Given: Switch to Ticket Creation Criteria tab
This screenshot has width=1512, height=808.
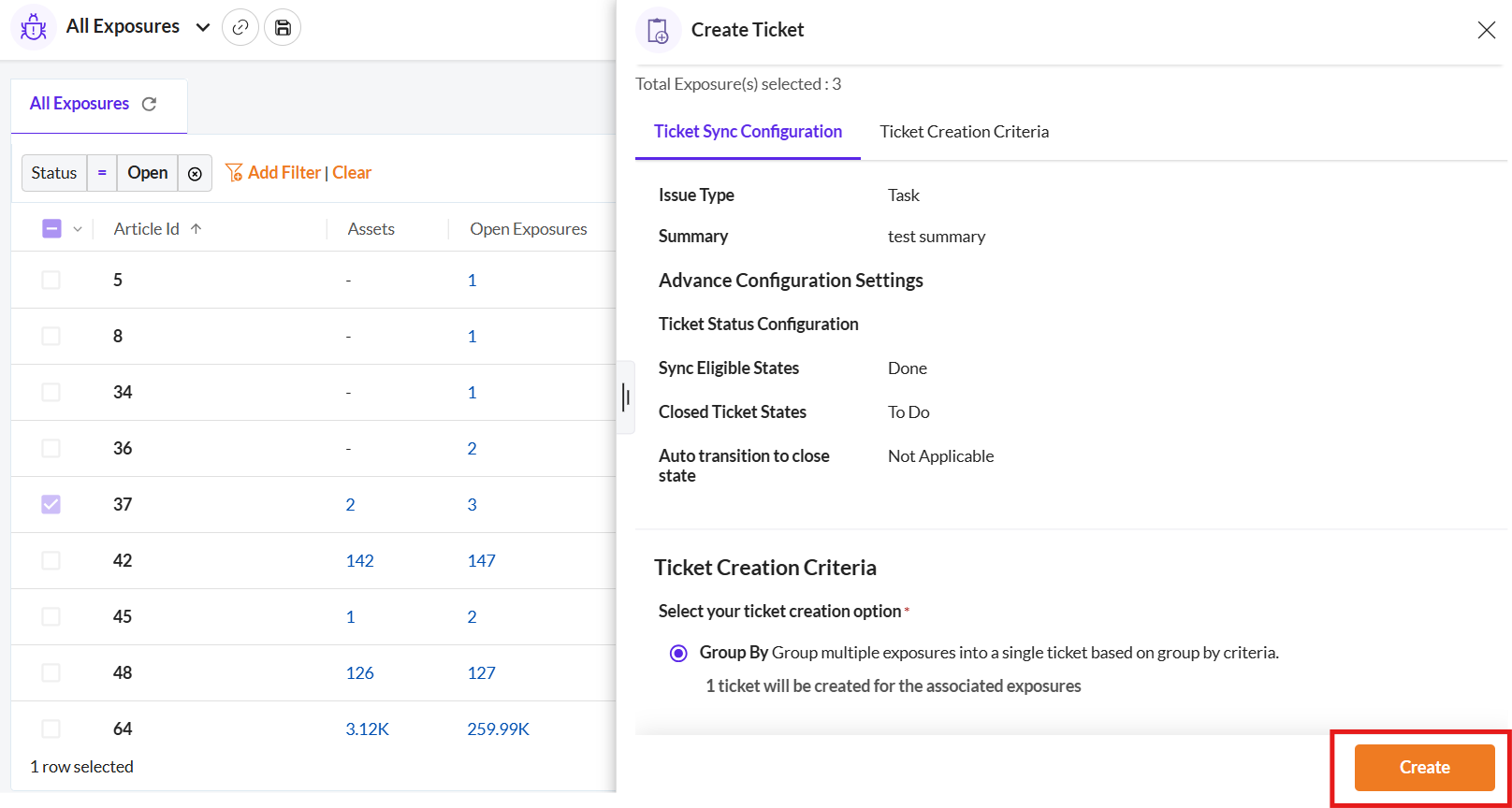Looking at the screenshot, I should click(964, 132).
